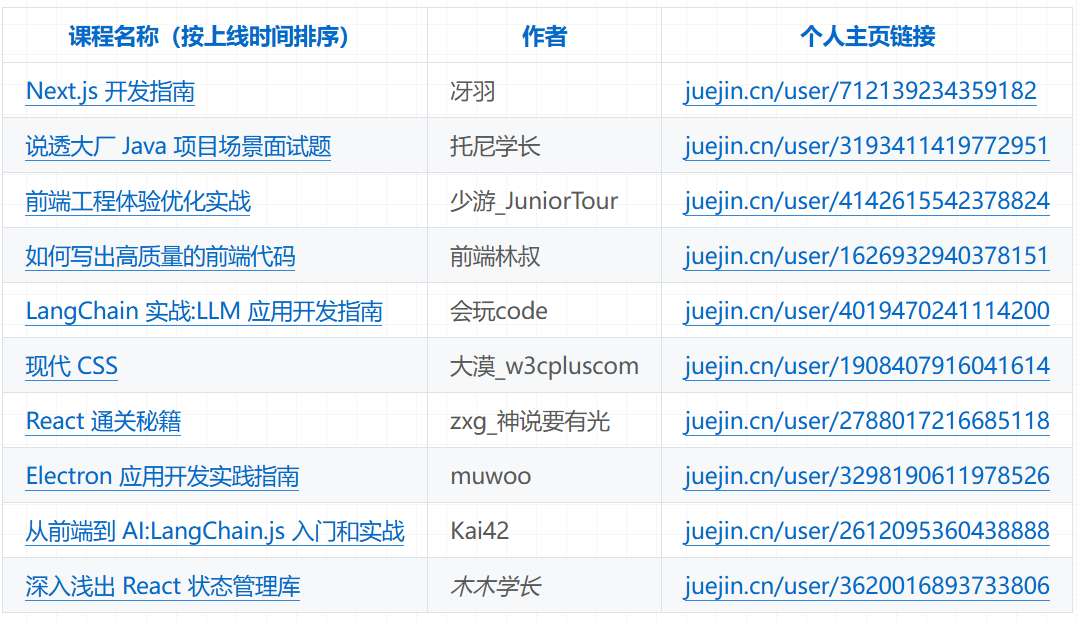Open 从前端到 AI:LangChain.js 入门和实战 link
This screenshot has width=1078, height=623.
tap(215, 532)
